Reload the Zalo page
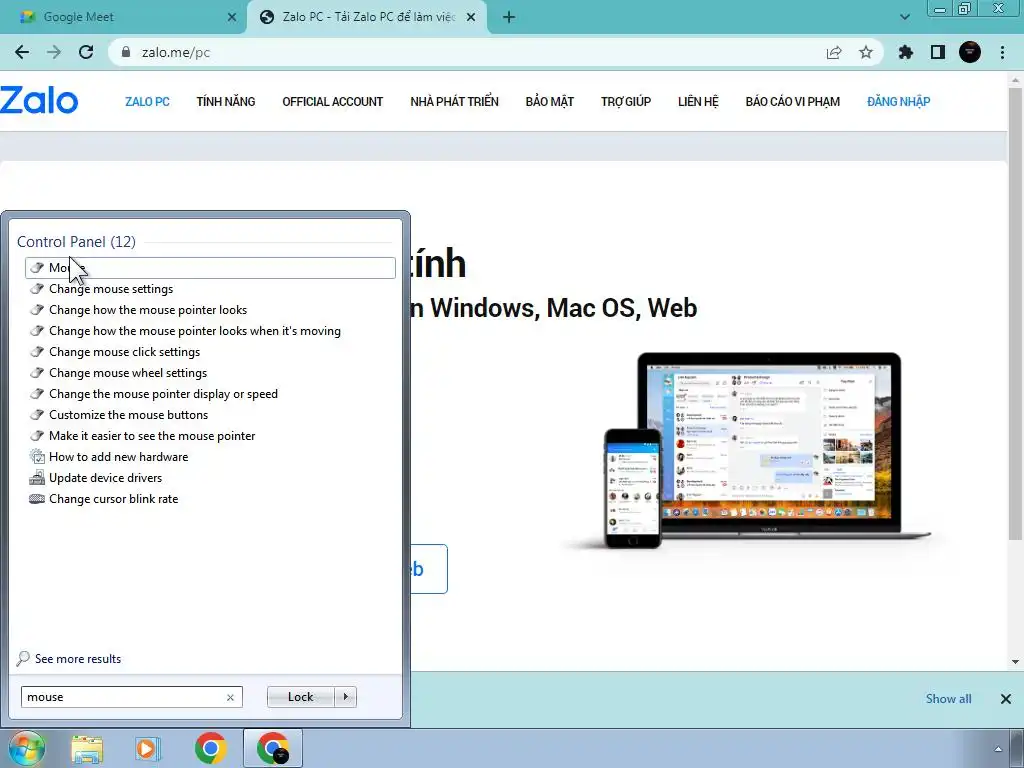The width and height of the screenshot is (1024, 768). point(86,52)
